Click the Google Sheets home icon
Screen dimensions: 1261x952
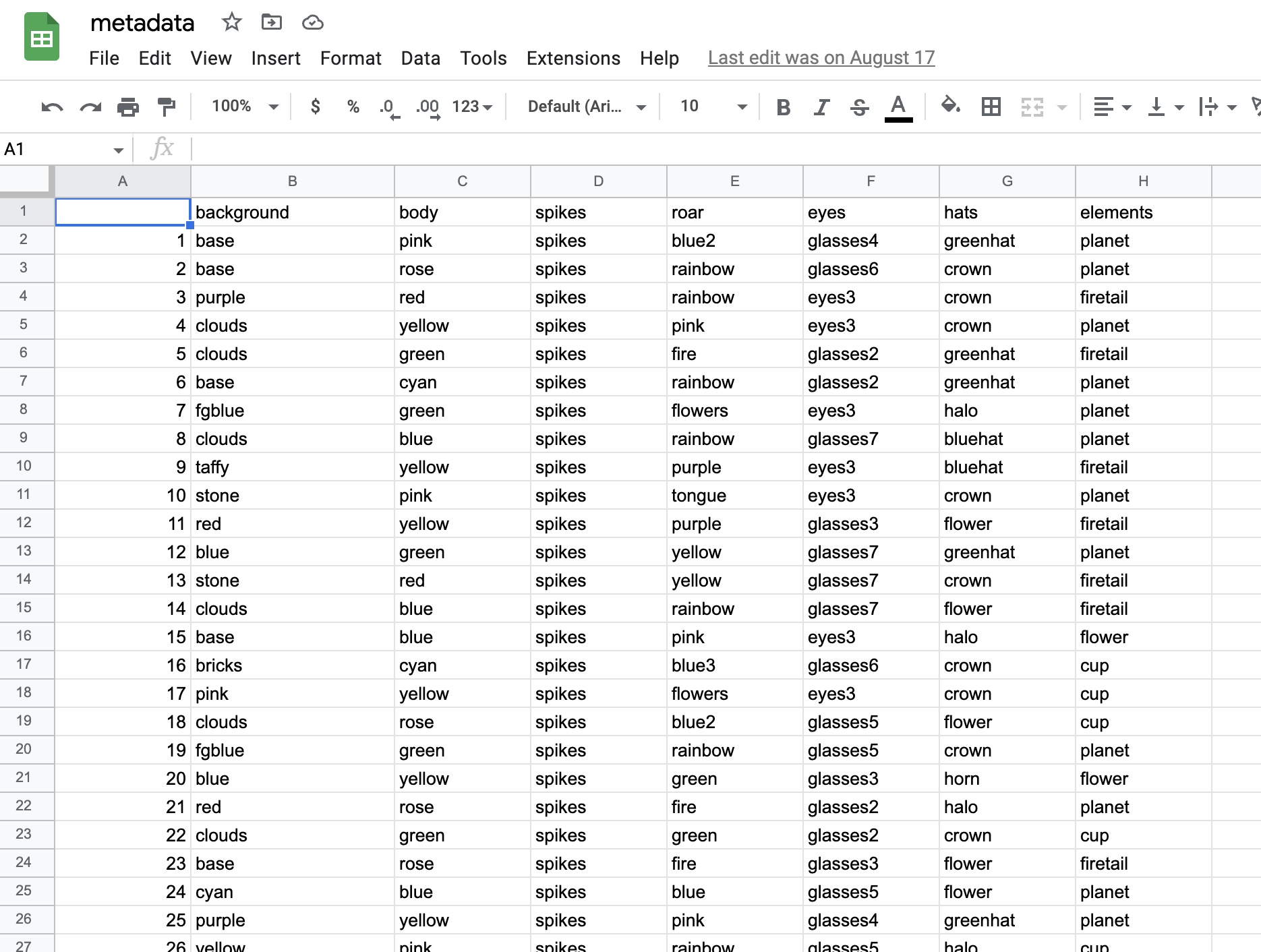tap(42, 37)
